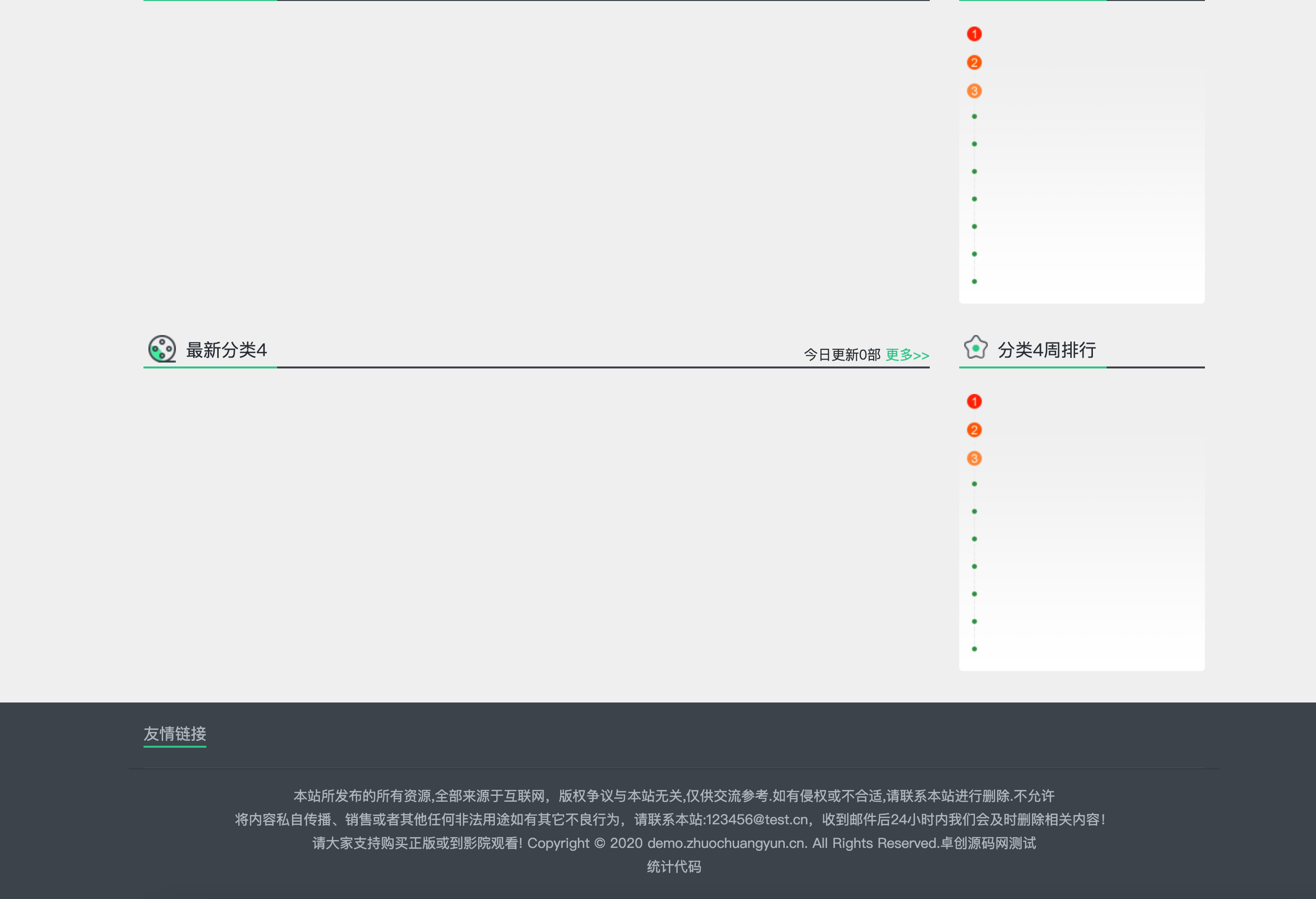Click the 最新分类4 section heading
Screen dimensions: 1316x899
click(x=227, y=350)
